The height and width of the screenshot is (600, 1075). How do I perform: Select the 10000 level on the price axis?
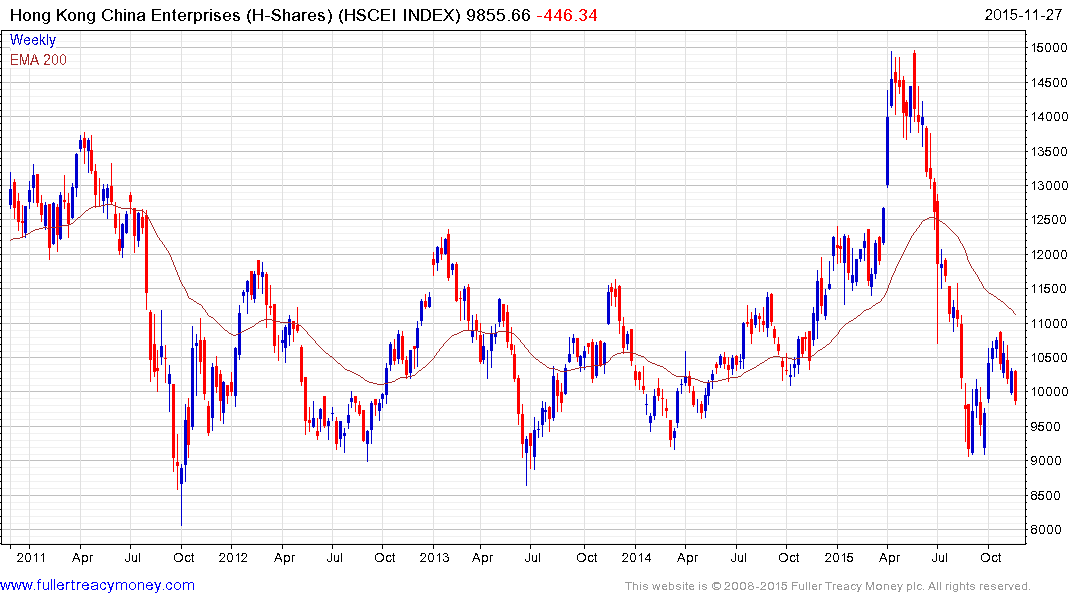(1047, 392)
